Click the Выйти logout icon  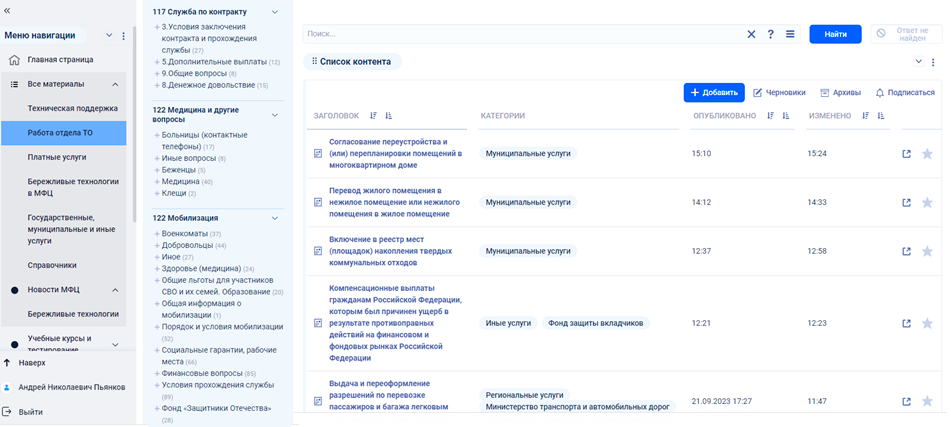(7, 411)
